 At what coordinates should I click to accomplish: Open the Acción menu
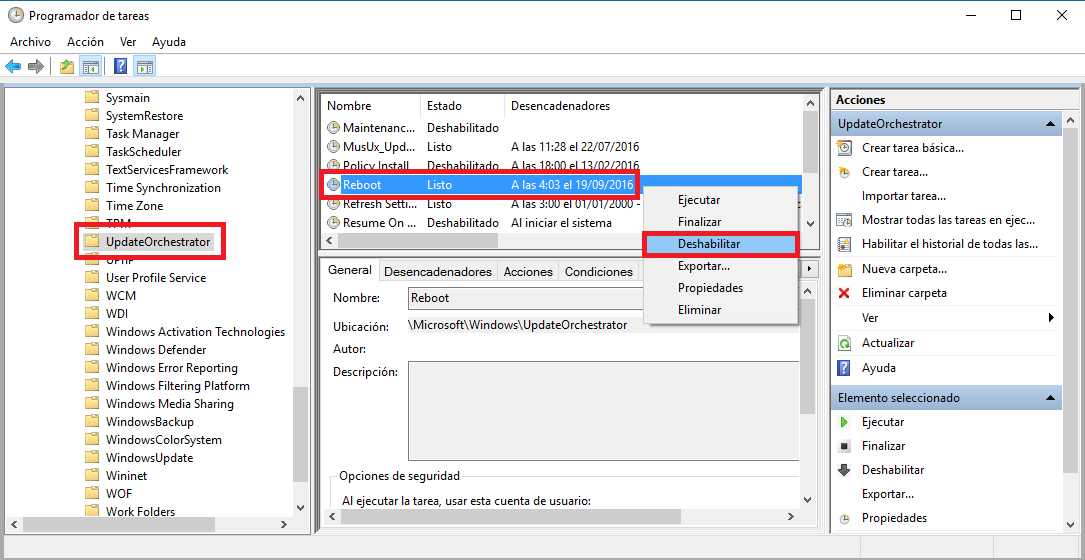coord(85,42)
